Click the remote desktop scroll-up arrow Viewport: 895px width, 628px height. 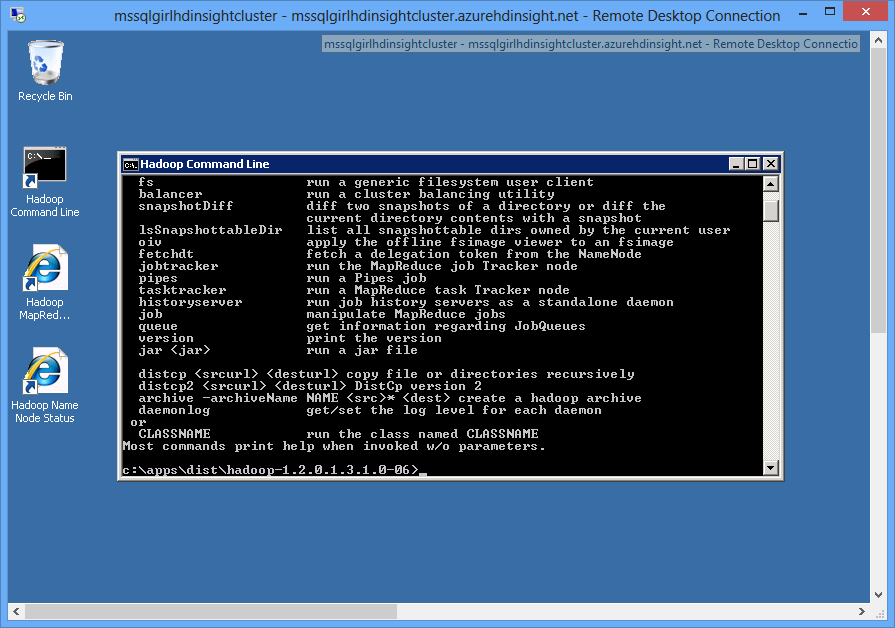[x=878, y=40]
